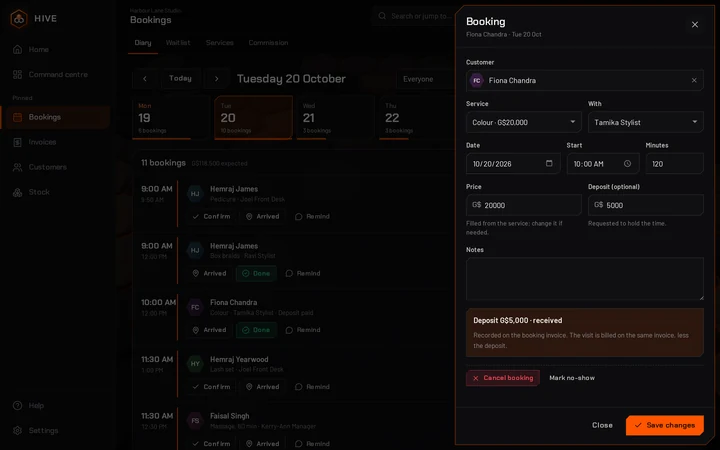Screen dimensions: 720x450
Task: Open the Everyone staff filter
Action: coord(425,79)
